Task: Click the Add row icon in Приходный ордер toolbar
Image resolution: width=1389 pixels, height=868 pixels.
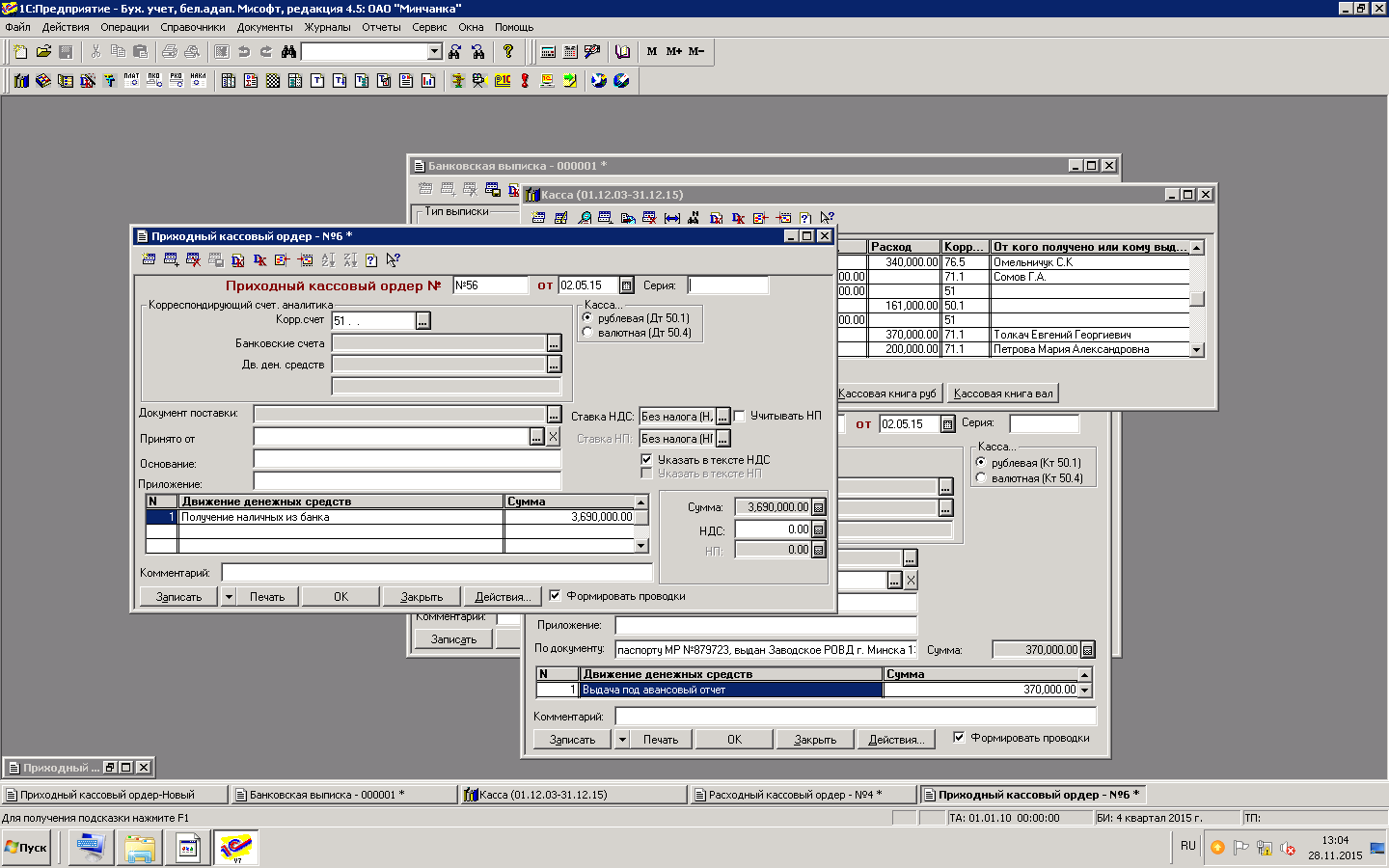Action: [x=171, y=259]
